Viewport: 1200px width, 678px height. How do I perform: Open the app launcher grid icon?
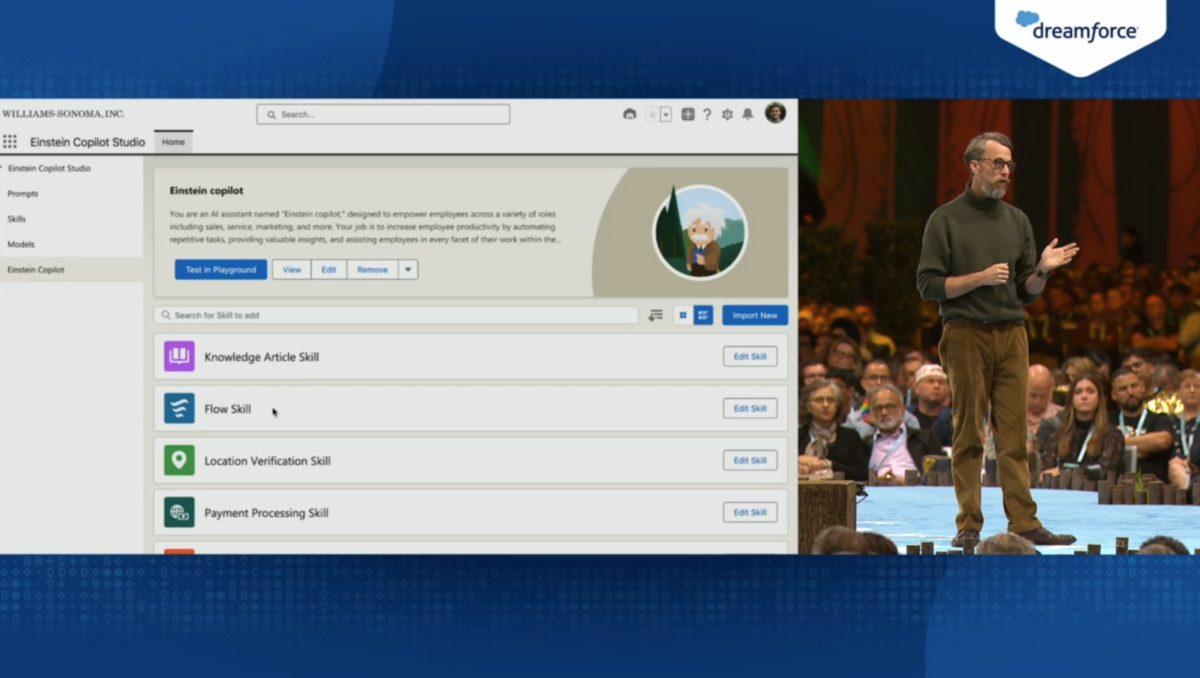(x=10, y=142)
